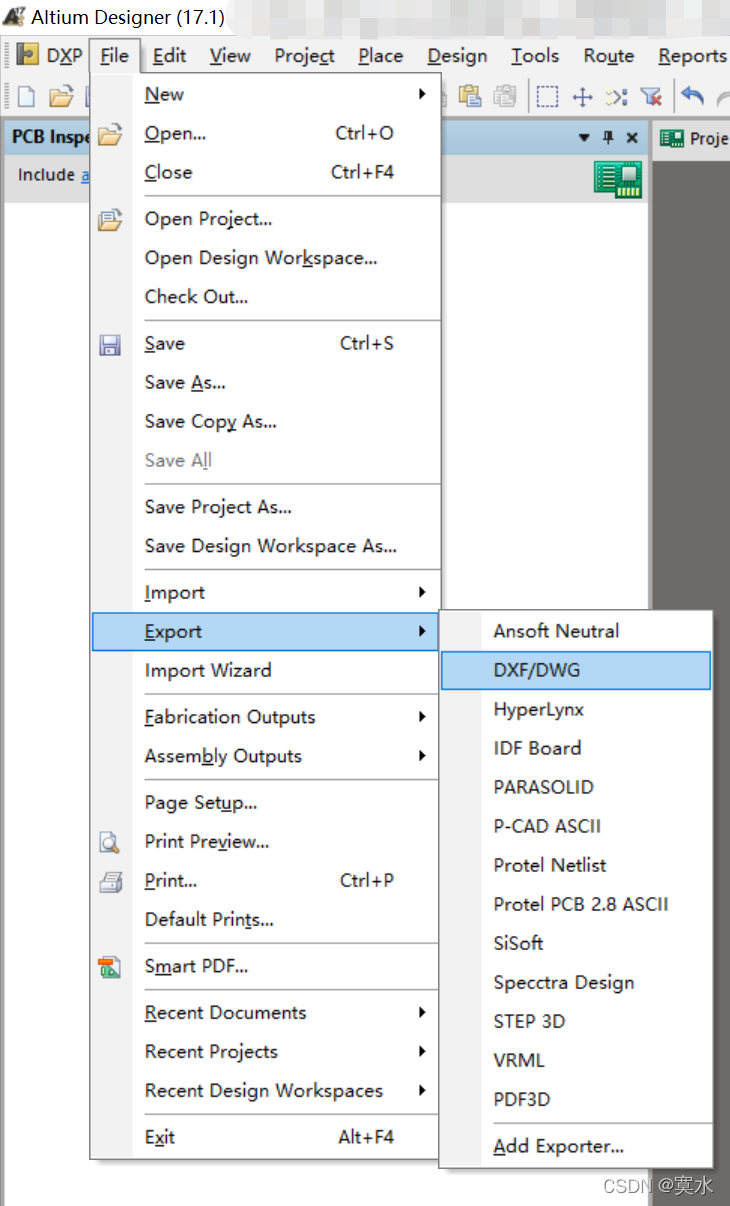Open the View menu
Image resolution: width=730 pixels, height=1206 pixels.
point(230,56)
